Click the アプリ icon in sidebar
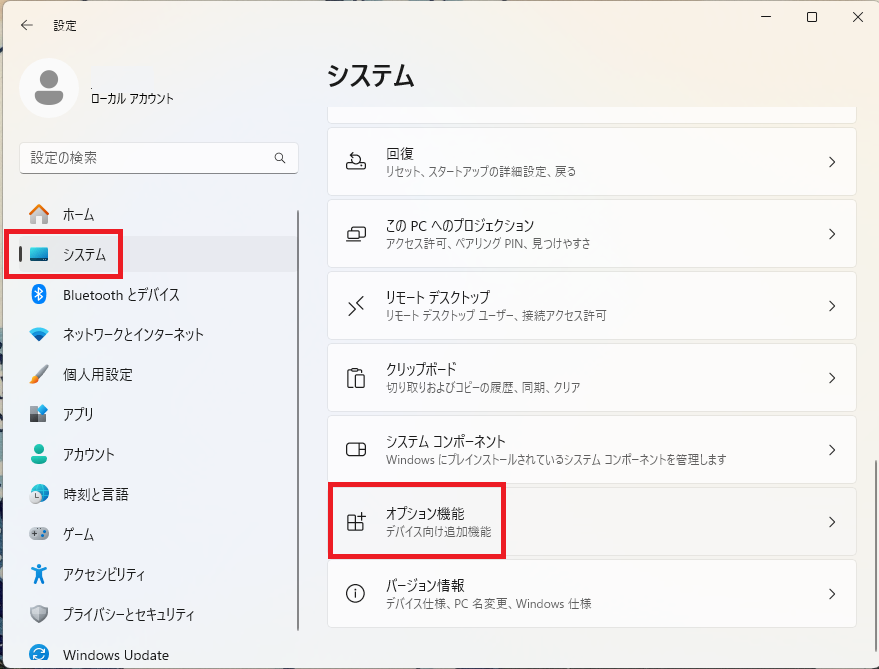The image size is (879, 669). point(39,414)
